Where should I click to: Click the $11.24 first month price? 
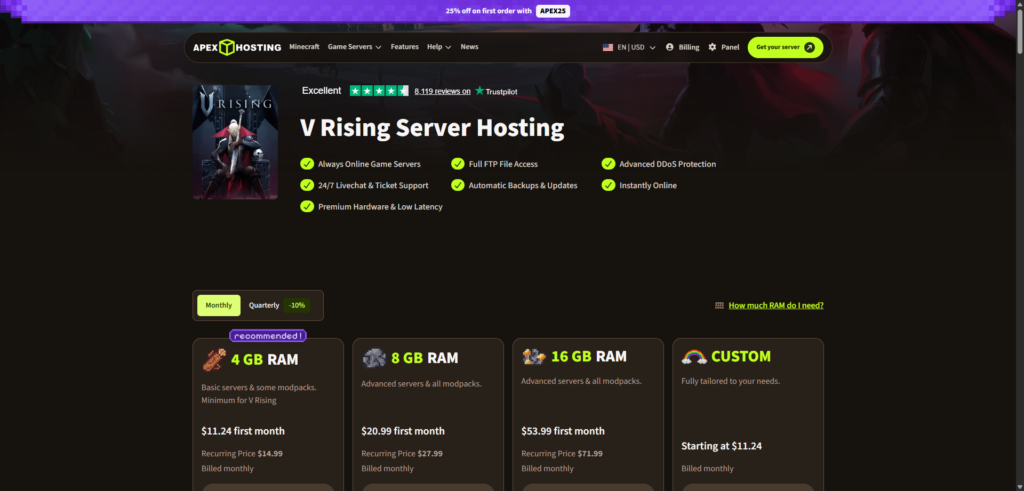(243, 431)
